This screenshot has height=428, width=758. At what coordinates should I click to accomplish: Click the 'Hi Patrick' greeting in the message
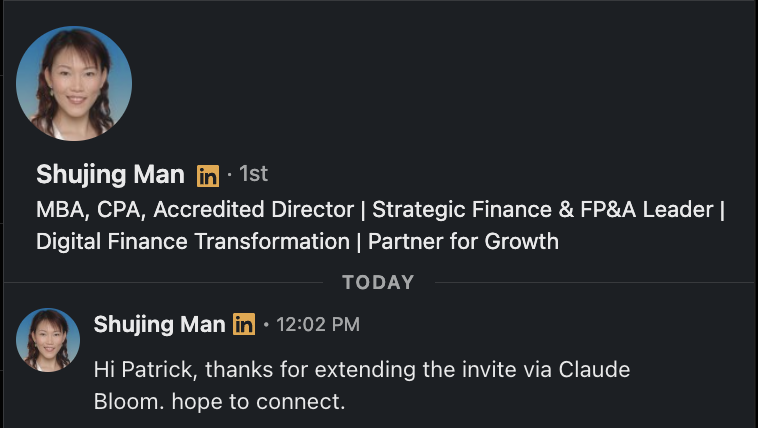point(146,370)
